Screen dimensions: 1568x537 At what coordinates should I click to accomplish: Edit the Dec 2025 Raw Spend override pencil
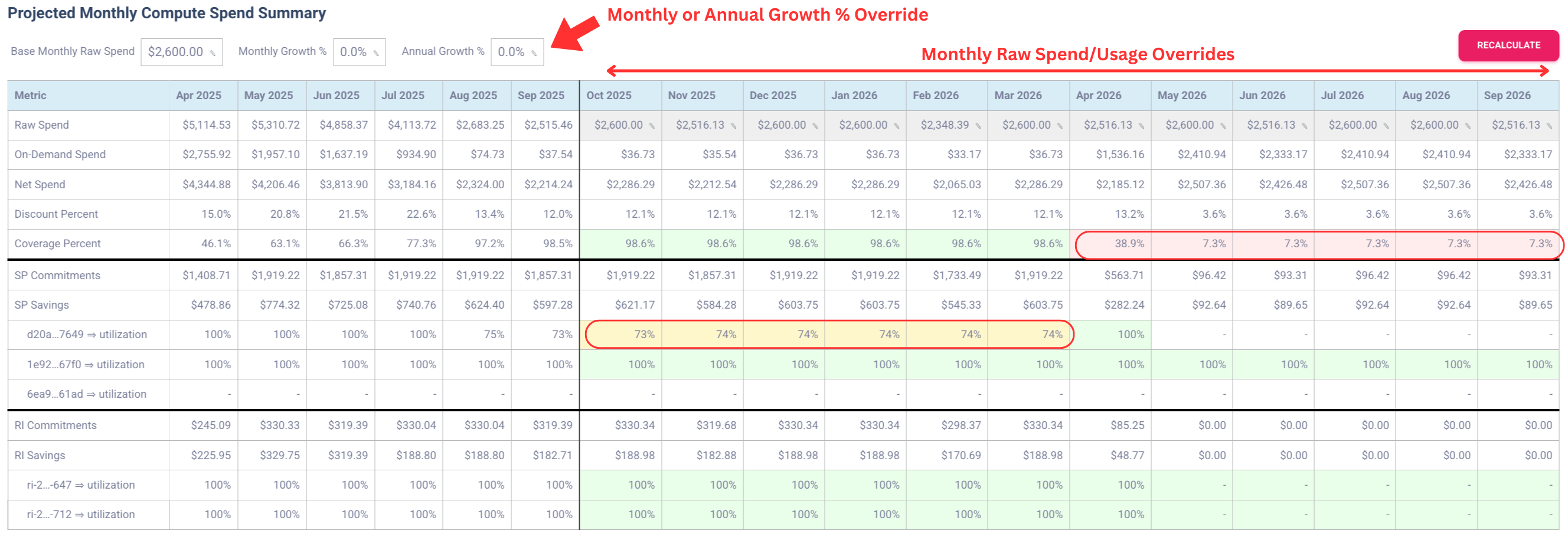[815, 125]
